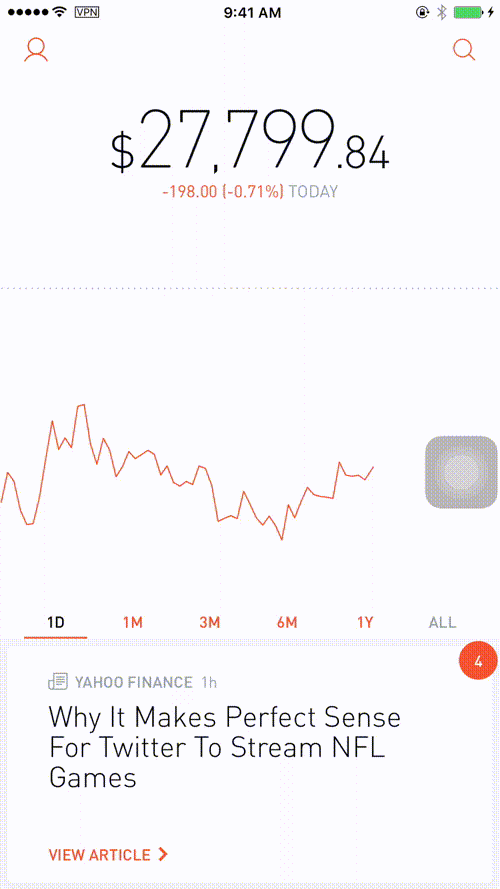The height and width of the screenshot is (889, 500).
Task: Select the 1D chart range tab
Action: pyautogui.click(x=56, y=623)
